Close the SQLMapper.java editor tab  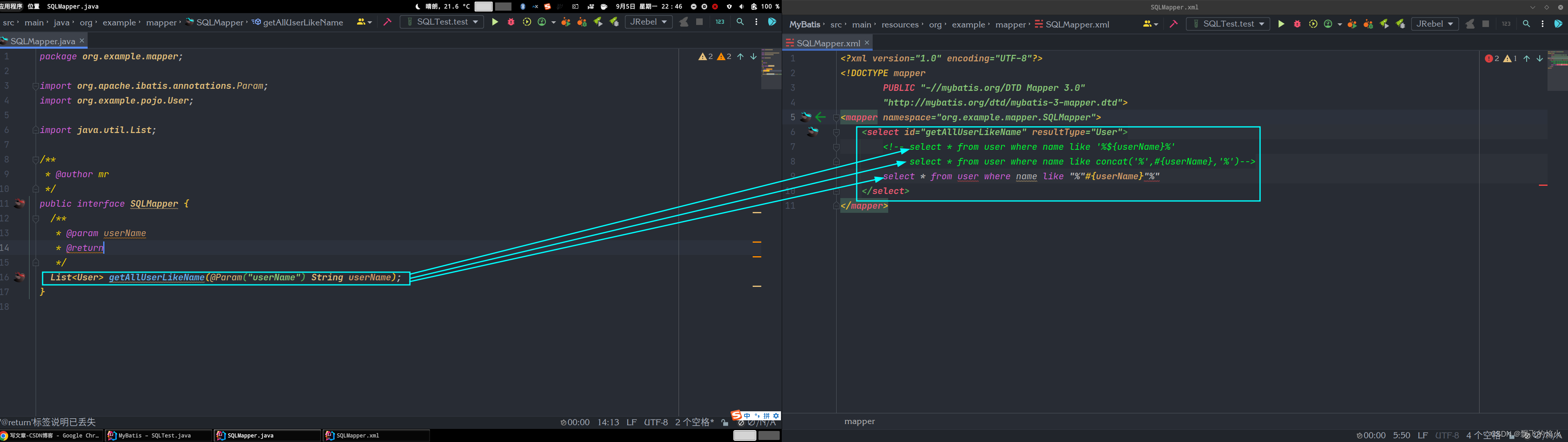click(81, 41)
